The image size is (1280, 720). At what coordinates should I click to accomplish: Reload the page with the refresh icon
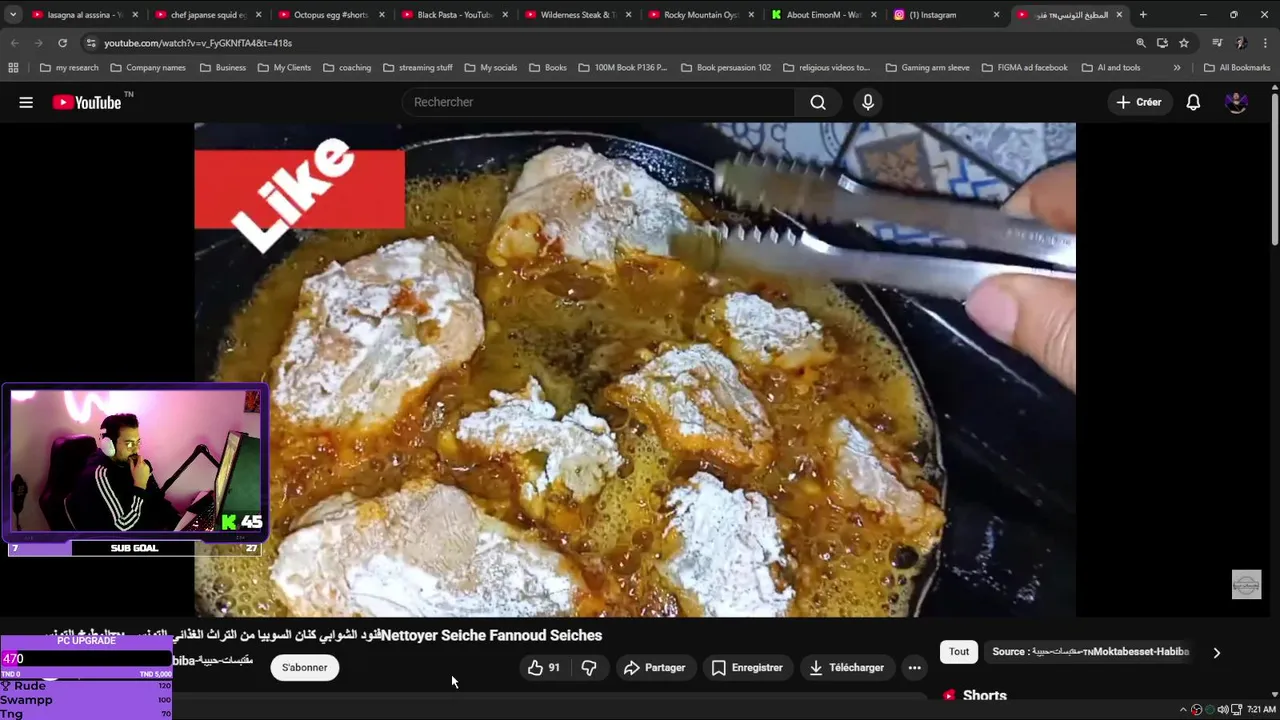click(62, 43)
